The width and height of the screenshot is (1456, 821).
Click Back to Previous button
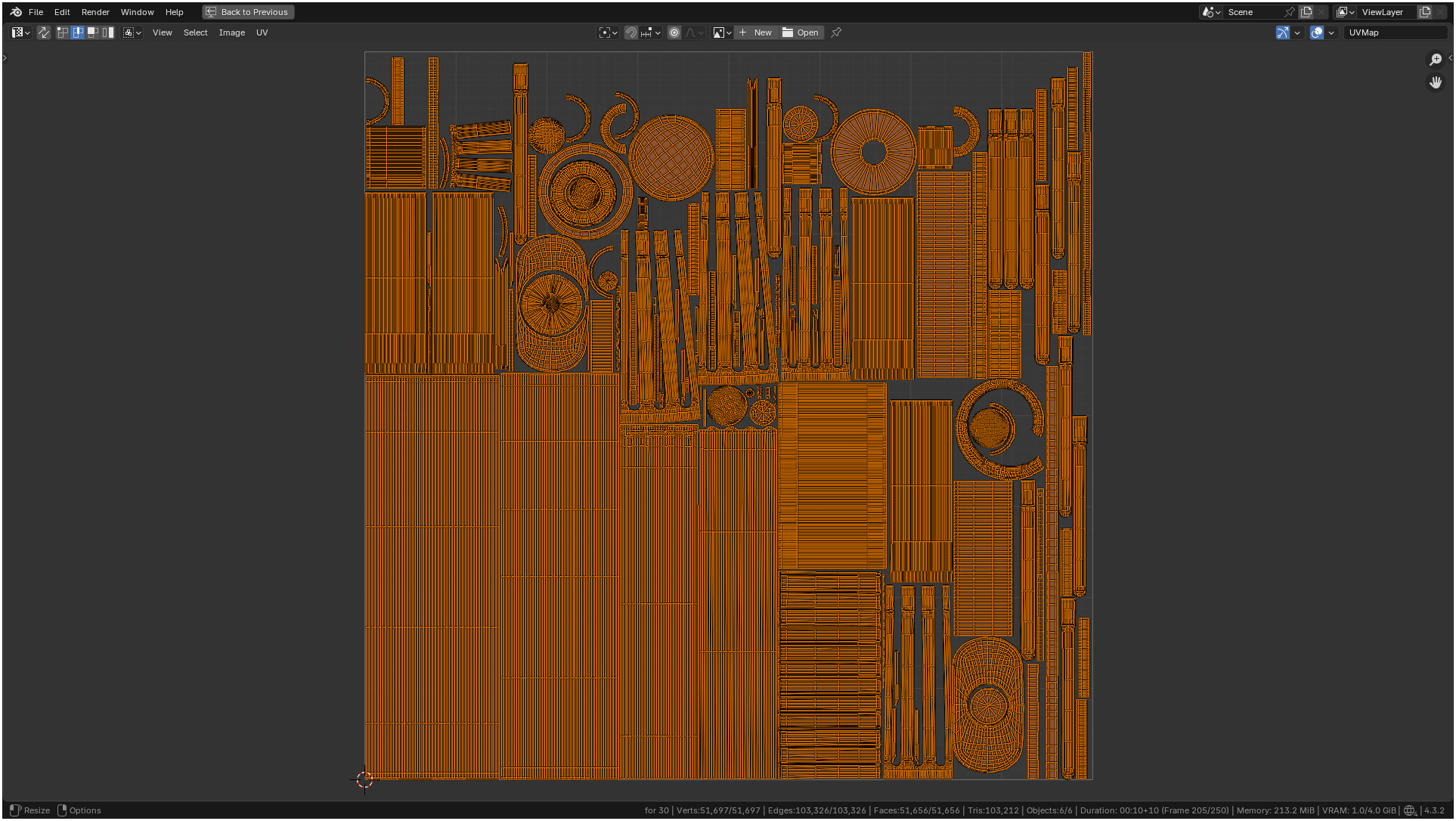click(x=248, y=12)
